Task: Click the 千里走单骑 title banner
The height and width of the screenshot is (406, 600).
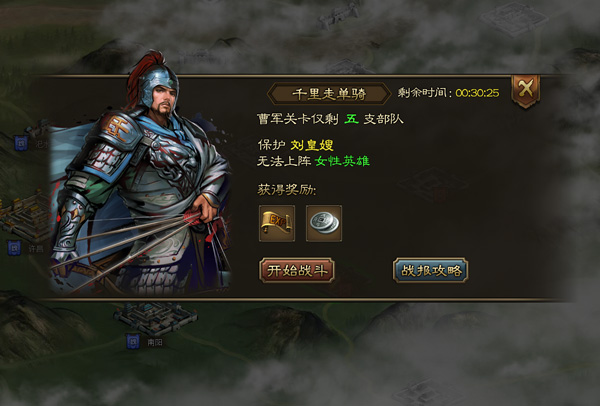Action: pos(329,94)
